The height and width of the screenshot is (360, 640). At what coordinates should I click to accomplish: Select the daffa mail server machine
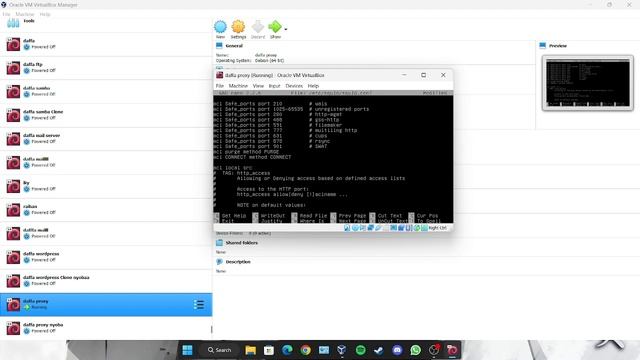(106, 139)
